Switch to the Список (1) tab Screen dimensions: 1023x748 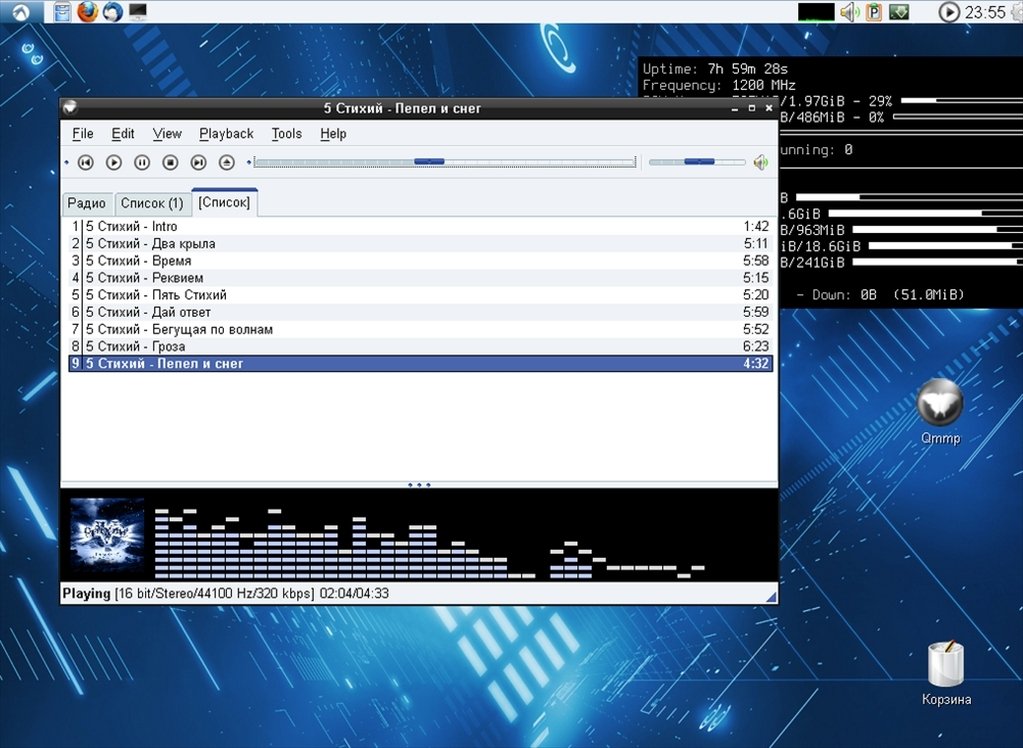(x=152, y=204)
